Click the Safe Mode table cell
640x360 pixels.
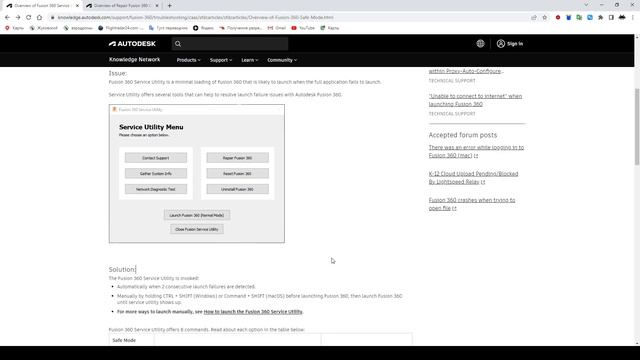coord(131,340)
